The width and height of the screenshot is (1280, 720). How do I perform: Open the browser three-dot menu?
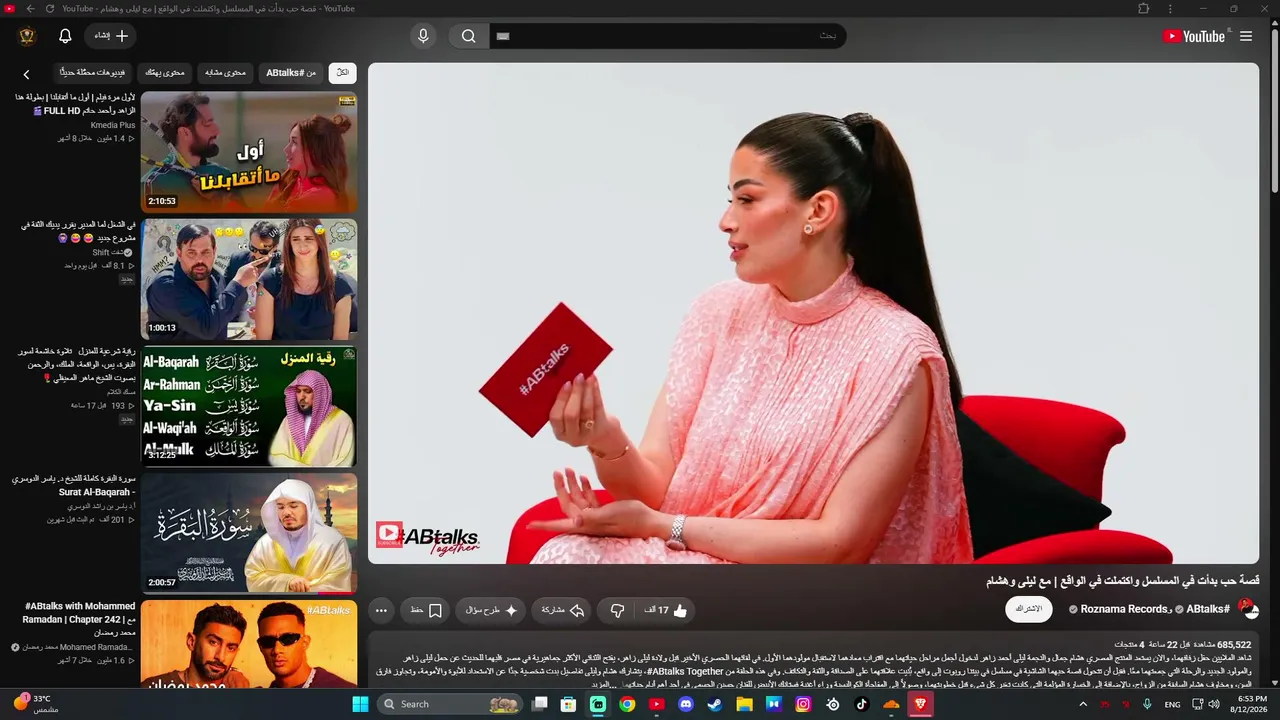coord(1170,9)
